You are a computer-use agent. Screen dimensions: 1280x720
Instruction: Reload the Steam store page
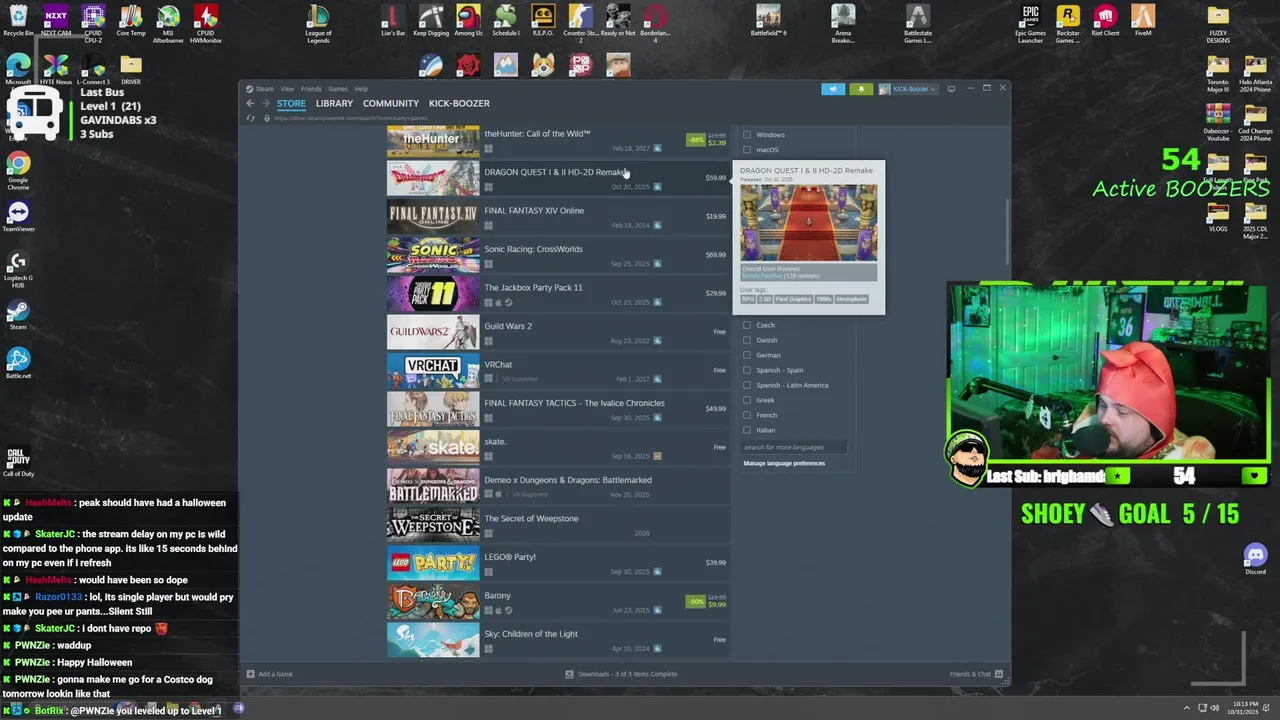[251, 118]
